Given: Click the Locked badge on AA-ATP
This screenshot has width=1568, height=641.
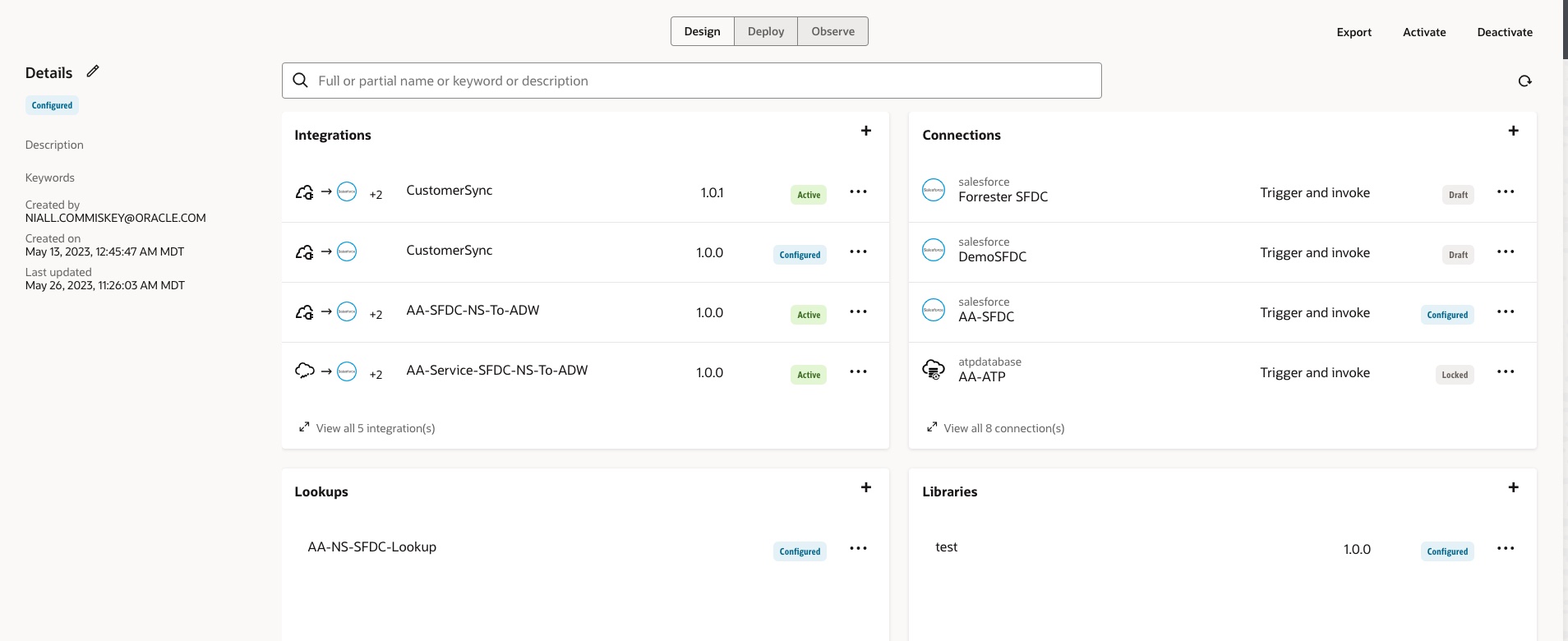Looking at the screenshot, I should 1455,375.
